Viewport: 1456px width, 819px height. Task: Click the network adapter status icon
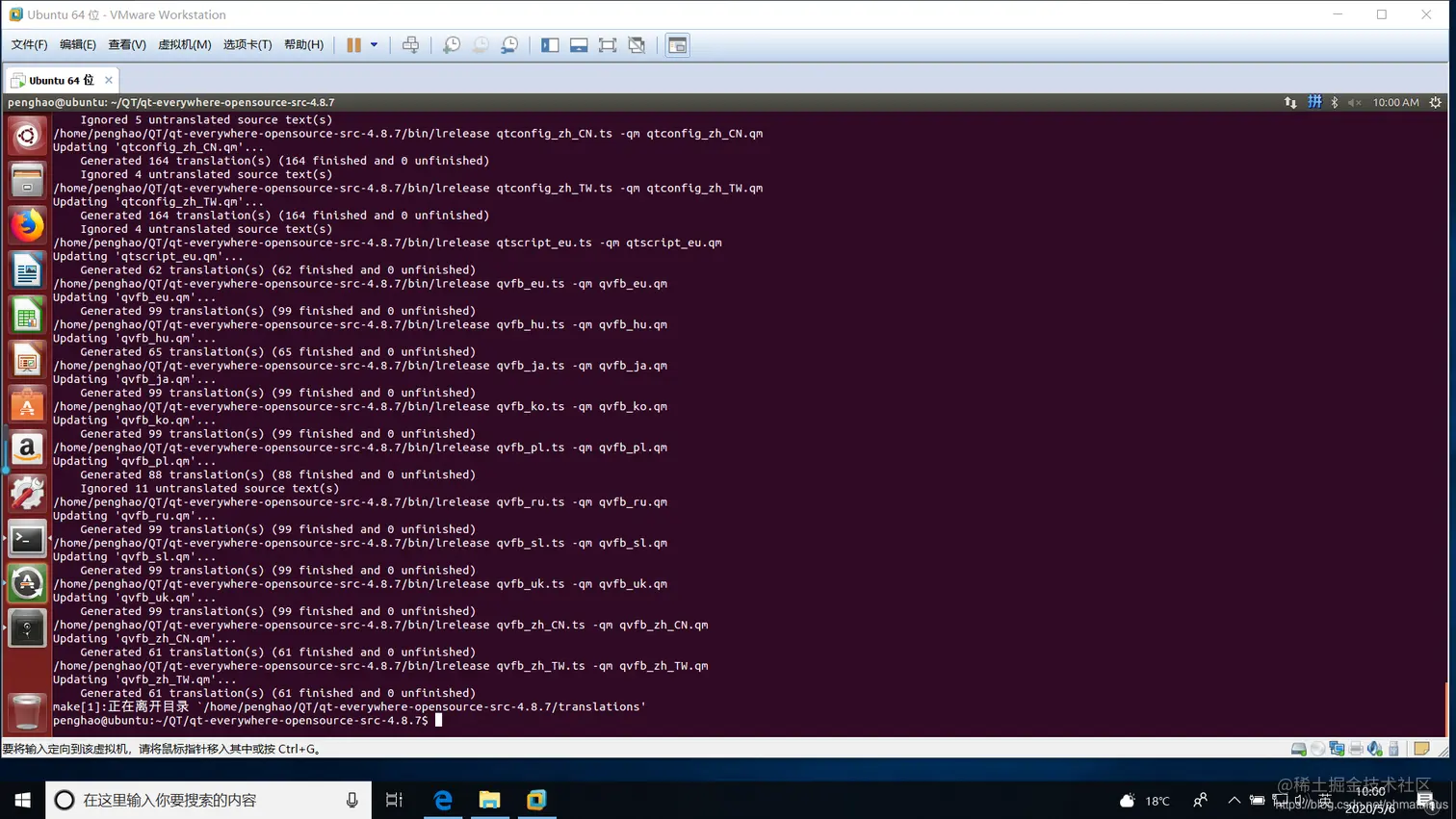tap(1337, 749)
